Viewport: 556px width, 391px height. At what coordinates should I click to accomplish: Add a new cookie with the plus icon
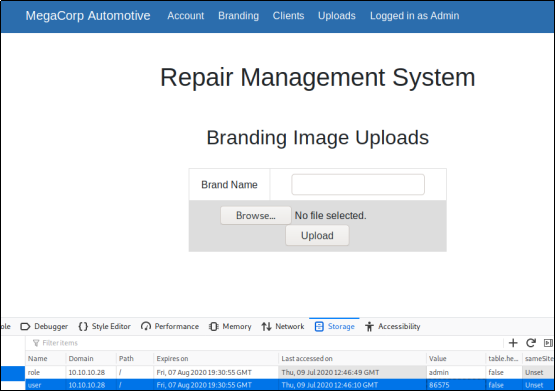coord(513,343)
